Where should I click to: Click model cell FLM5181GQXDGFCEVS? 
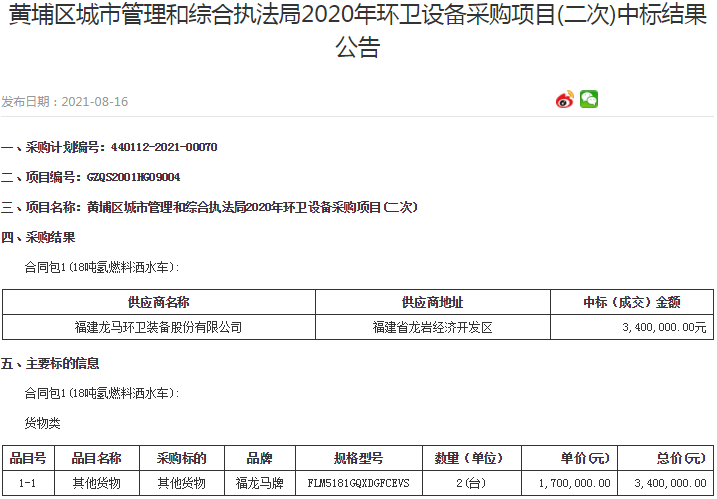358,483
